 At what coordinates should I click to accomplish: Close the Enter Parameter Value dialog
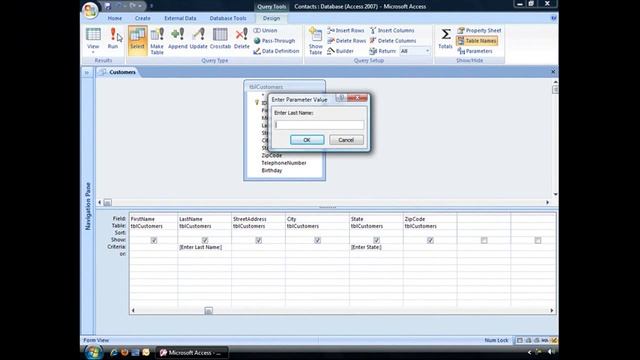pos(357,98)
